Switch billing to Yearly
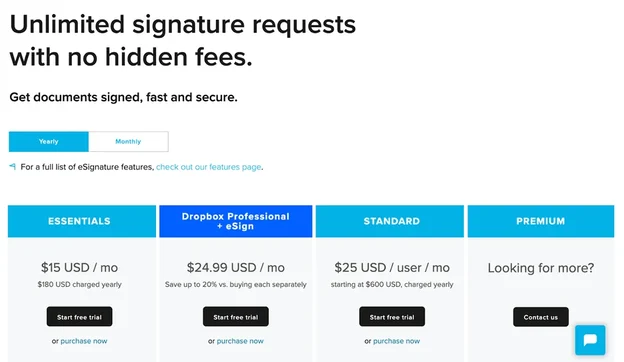This screenshot has height=362, width=624. pos(49,142)
